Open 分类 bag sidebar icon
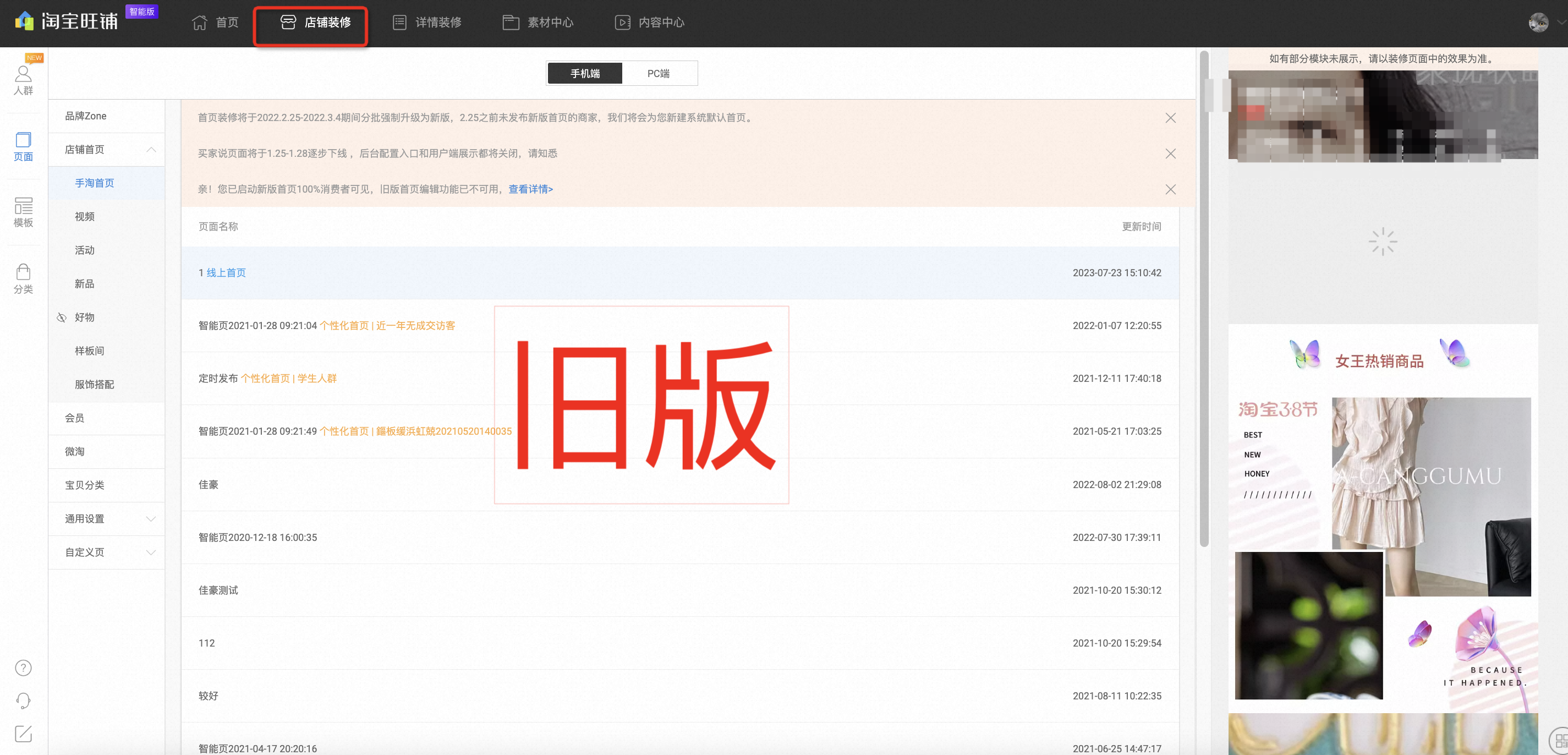The height and width of the screenshot is (755, 1568). [23, 279]
